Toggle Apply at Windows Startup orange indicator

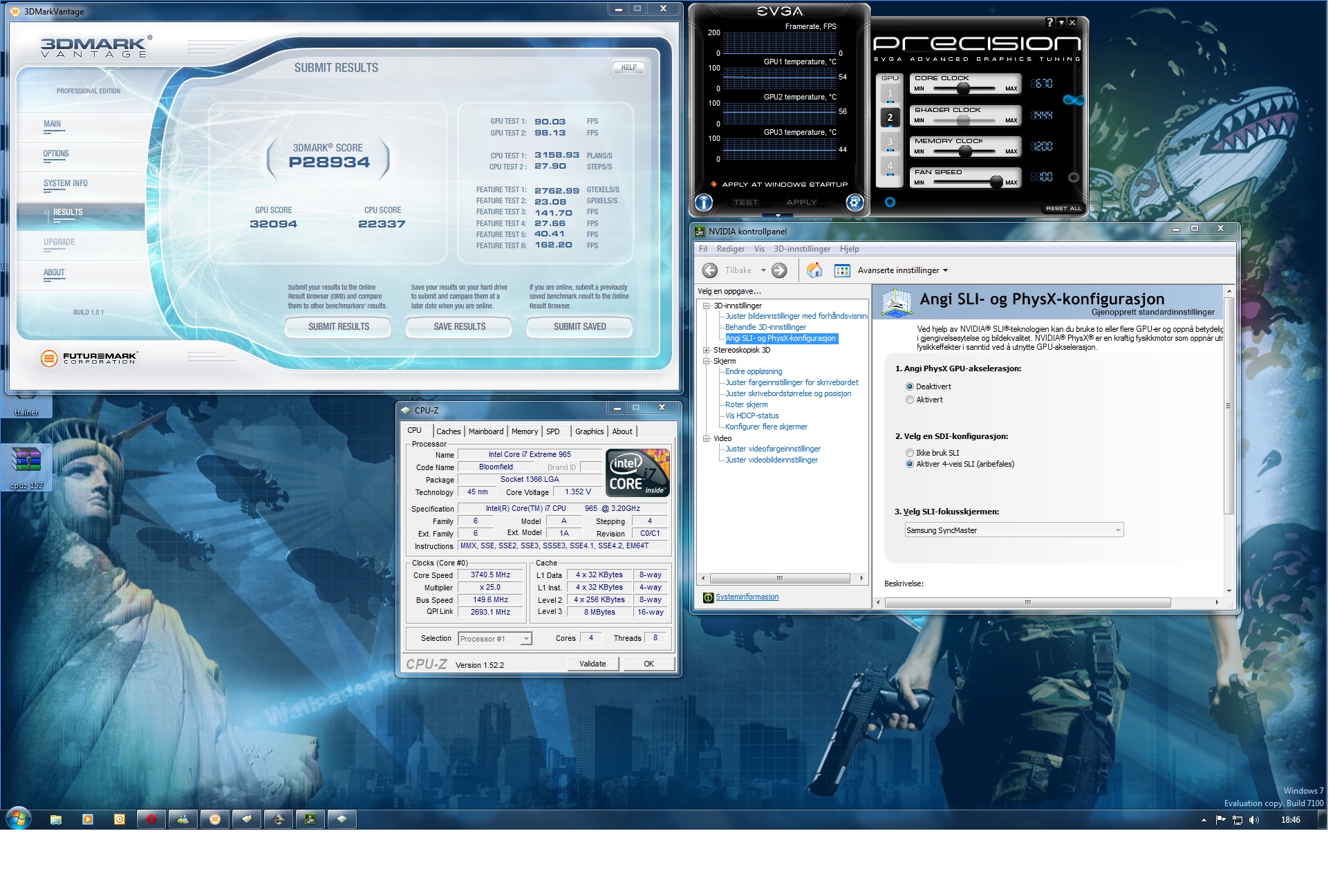coord(713,184)
